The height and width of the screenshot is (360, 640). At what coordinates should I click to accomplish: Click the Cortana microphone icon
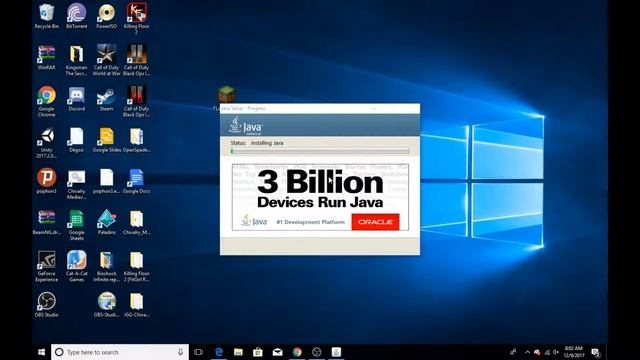180,352
